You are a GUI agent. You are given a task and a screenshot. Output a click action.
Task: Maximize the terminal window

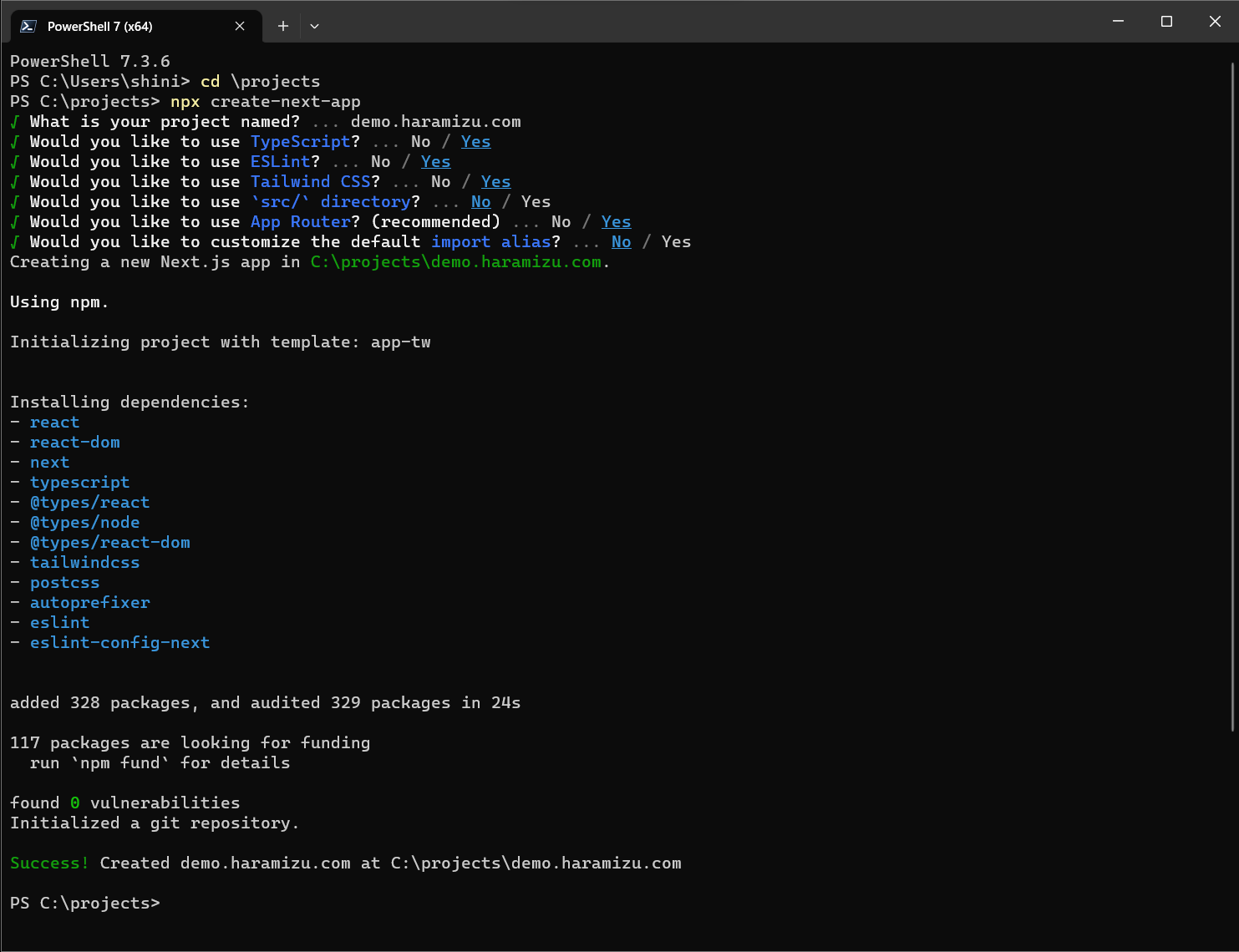(1166, 21)
